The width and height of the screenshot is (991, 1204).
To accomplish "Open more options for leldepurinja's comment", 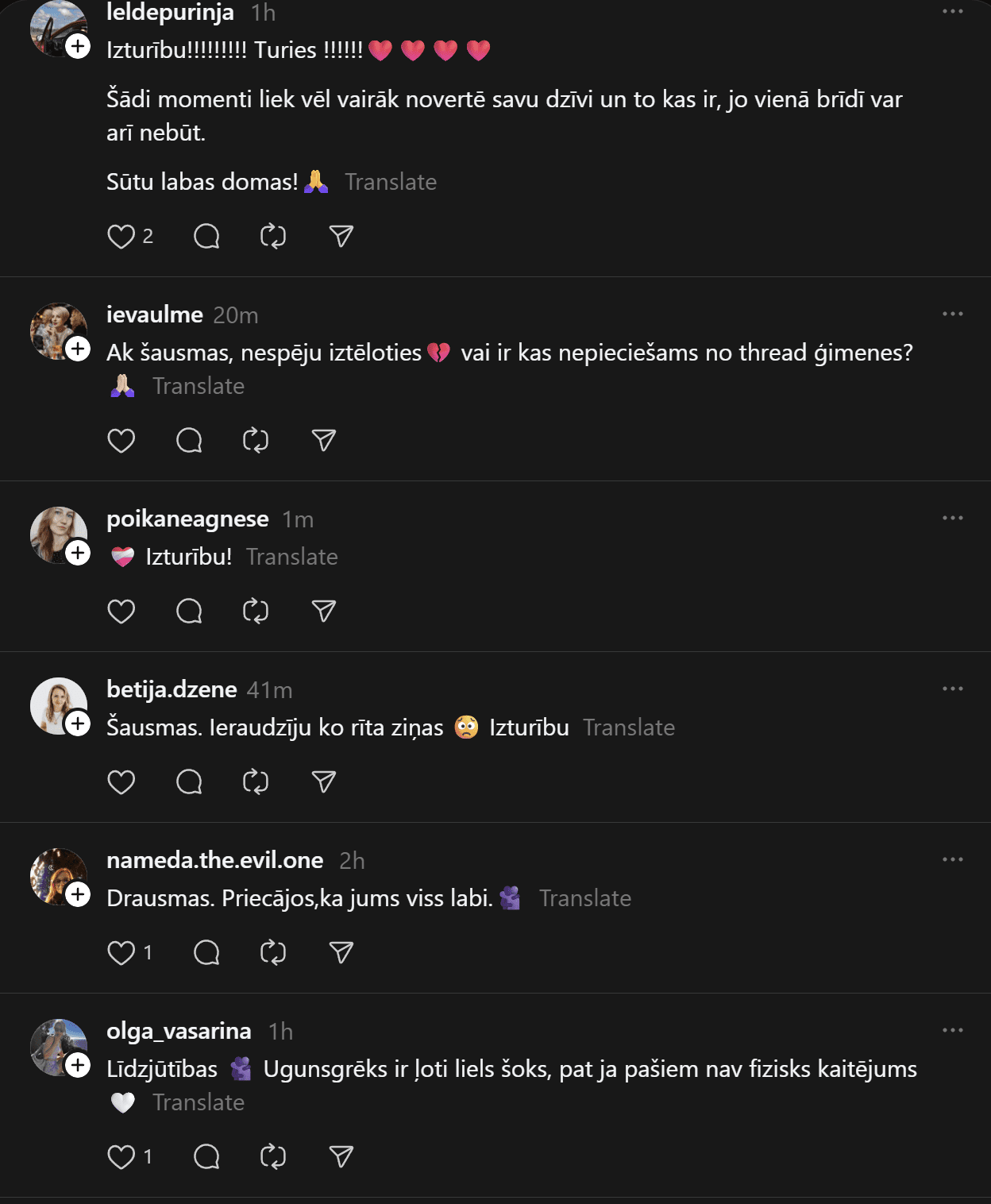I will pos(952,12).
